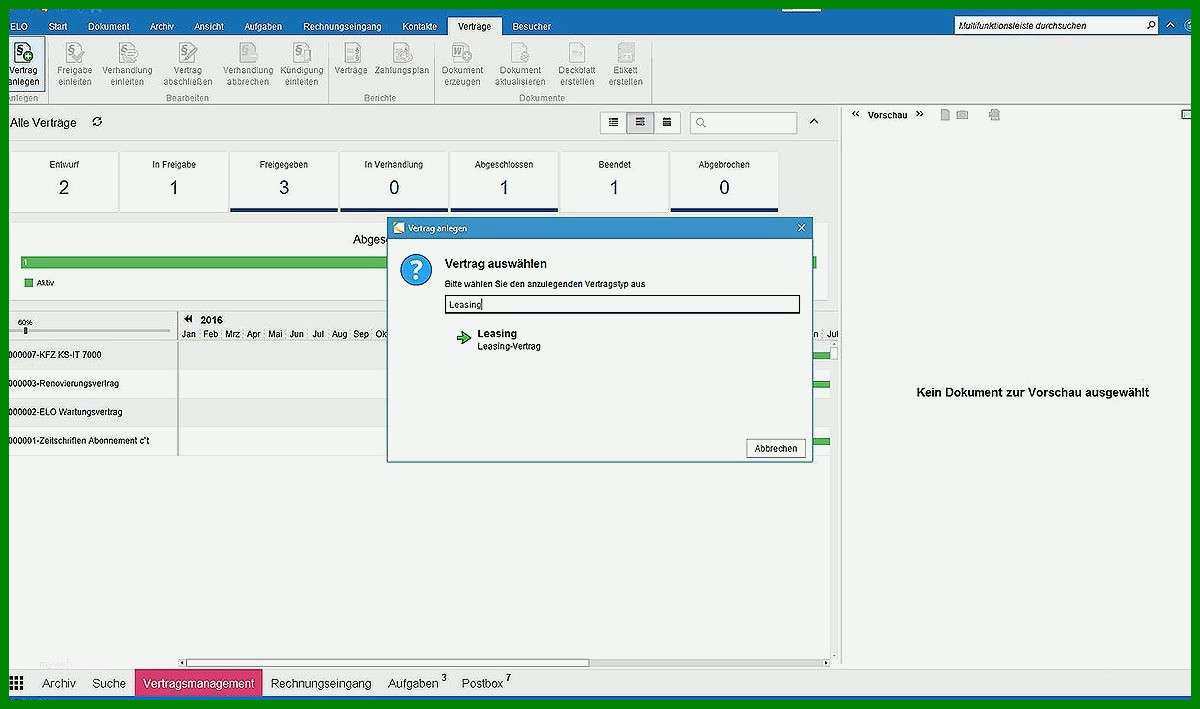Go to previous year in timeline
Image resolution: width=1200 pixels, height=709 pixels.
(188, 320)
